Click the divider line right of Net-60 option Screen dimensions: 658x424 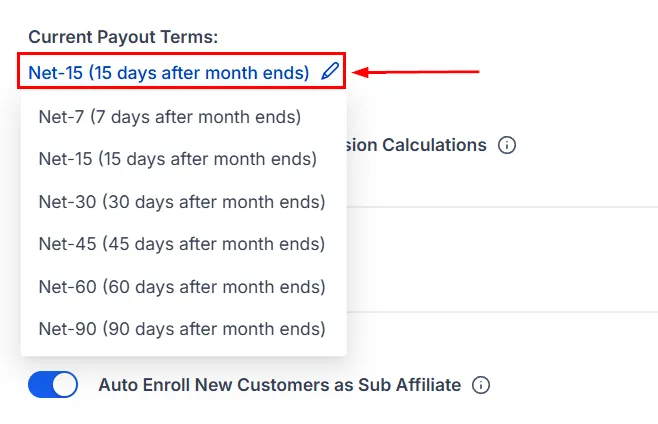tap(502, 312)
